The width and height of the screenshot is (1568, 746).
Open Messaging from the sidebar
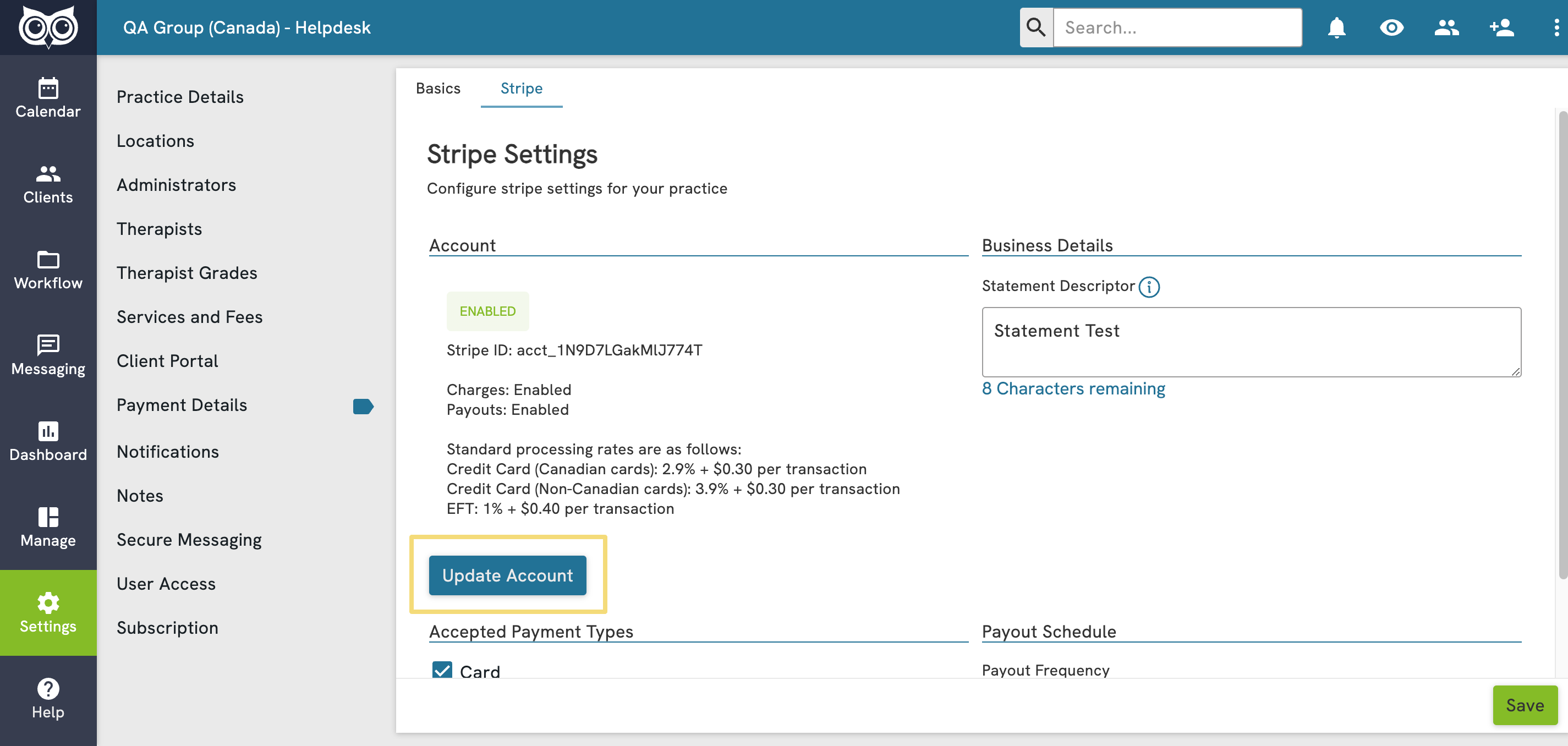pyautogui.click(x=48, y=356)
